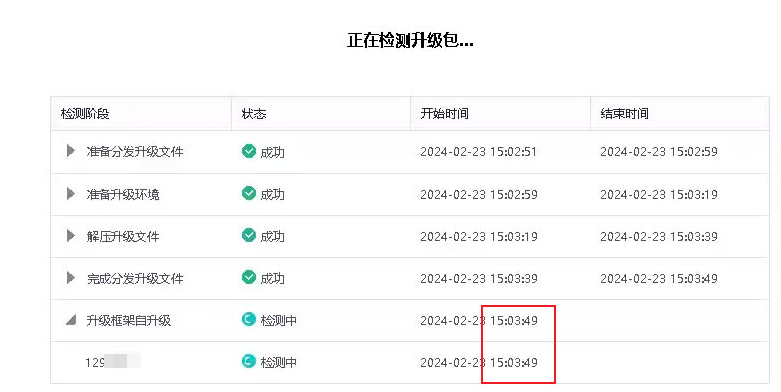Click the 升级框架自升级 stage name

click(x=129, y=320)
